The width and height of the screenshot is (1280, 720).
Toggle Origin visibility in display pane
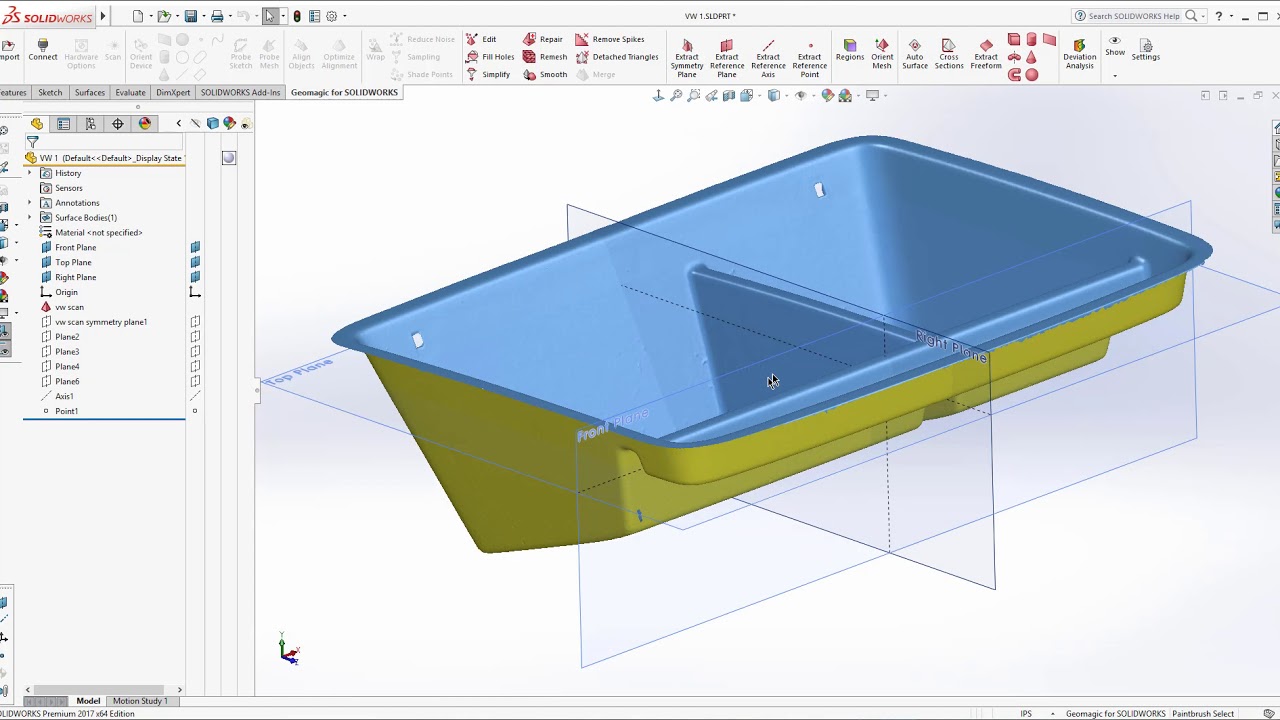tap(195, 292)
